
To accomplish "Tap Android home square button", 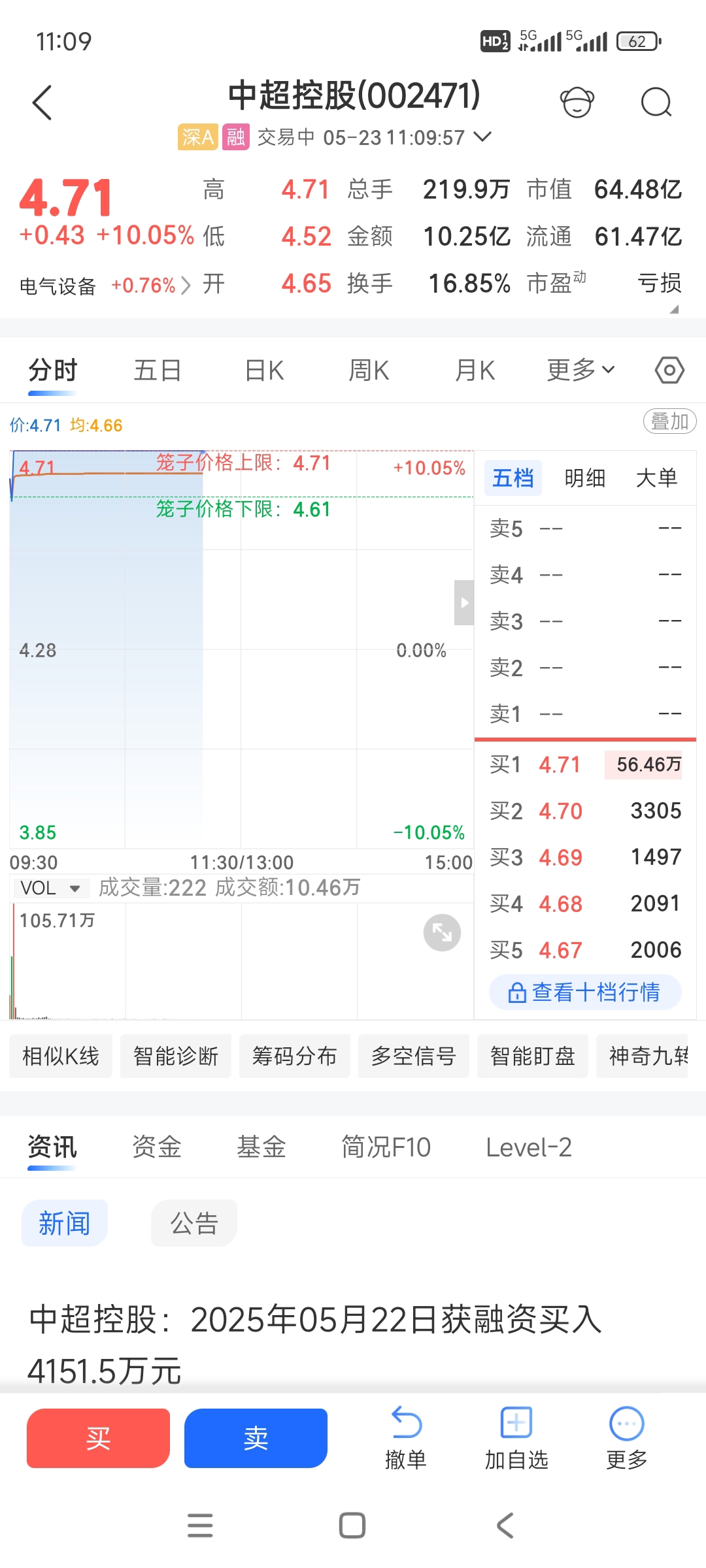I will click(352, 1526).
